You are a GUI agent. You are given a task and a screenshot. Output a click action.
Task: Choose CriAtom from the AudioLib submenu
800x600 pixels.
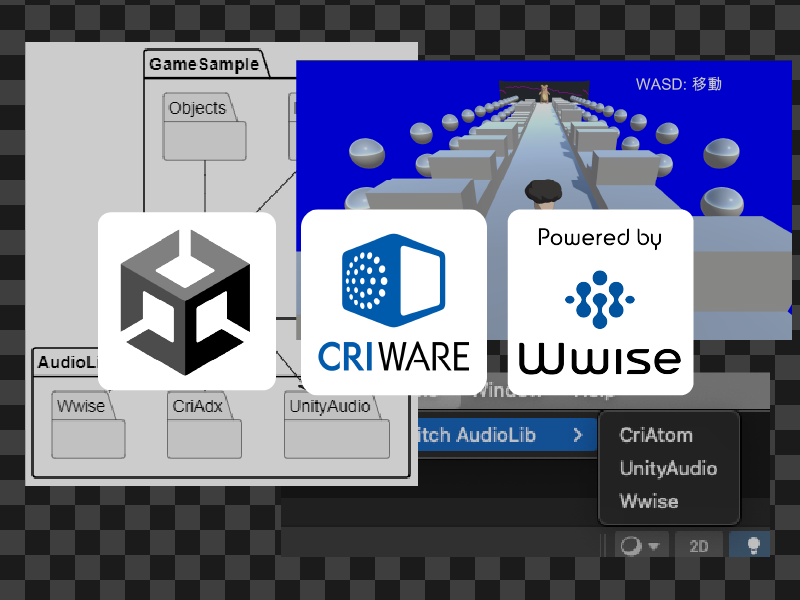(655, 435)
